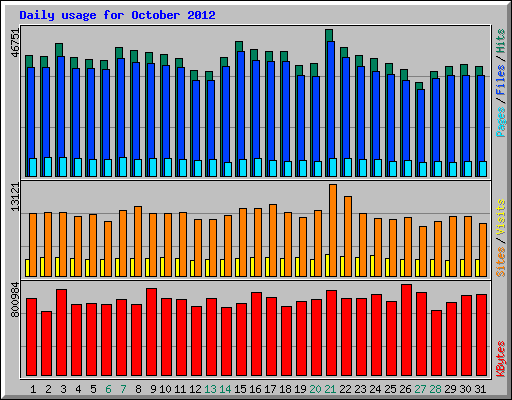Screen dimensions: 512x400
Task: Click the red KBytes bar for day 3
Action: tap(61, 333)
